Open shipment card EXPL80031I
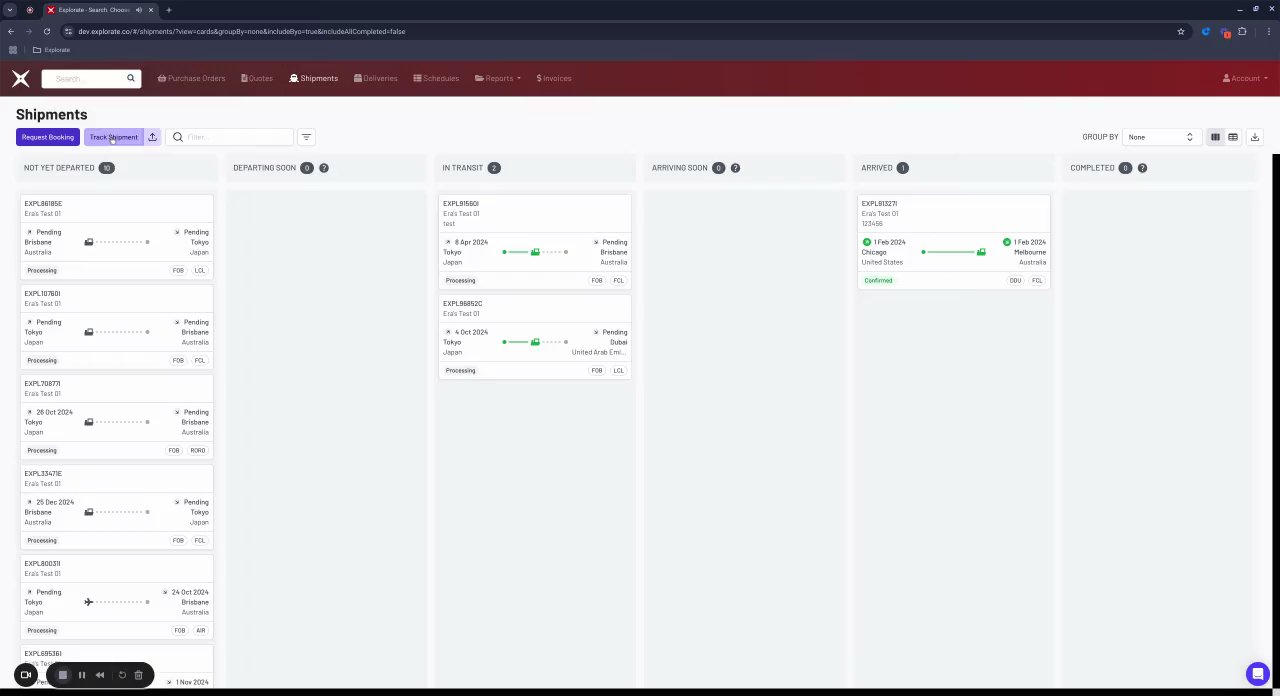The width and height of the screenshot is (1280, 696). 117,597
